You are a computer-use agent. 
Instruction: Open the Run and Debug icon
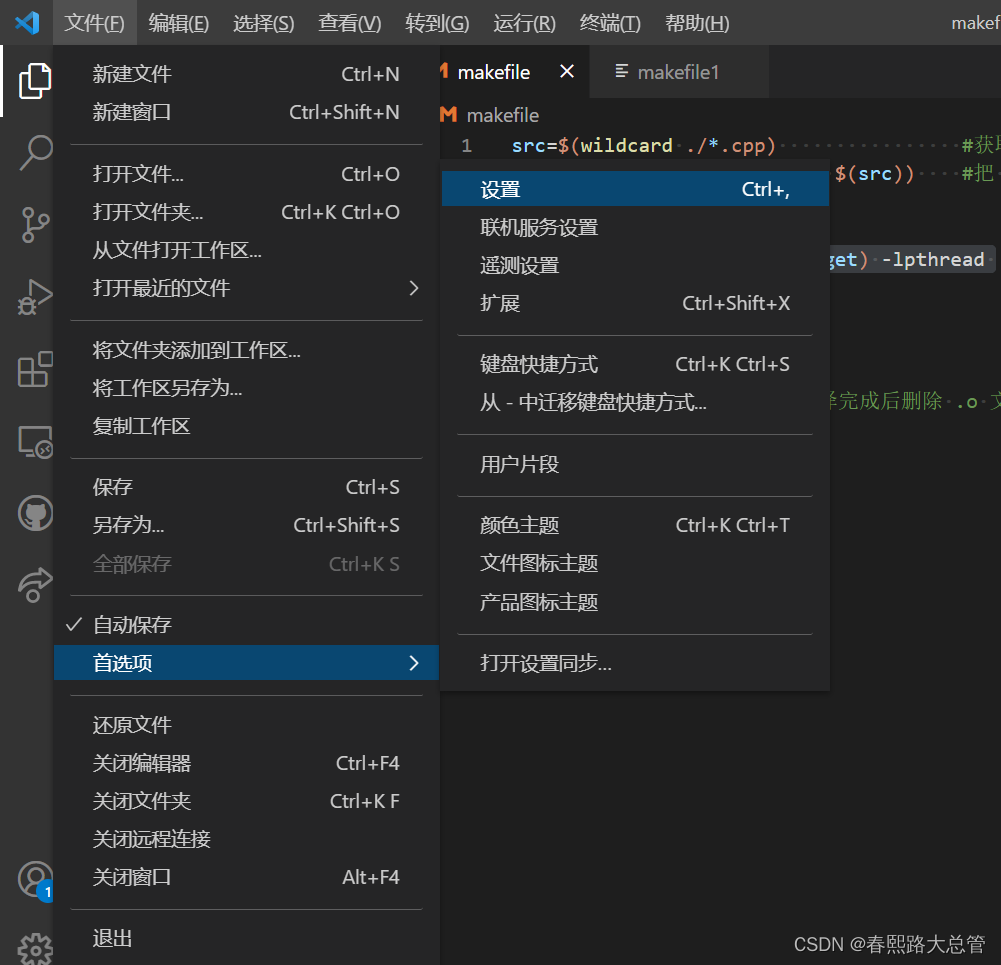click(x=35, y=297)
